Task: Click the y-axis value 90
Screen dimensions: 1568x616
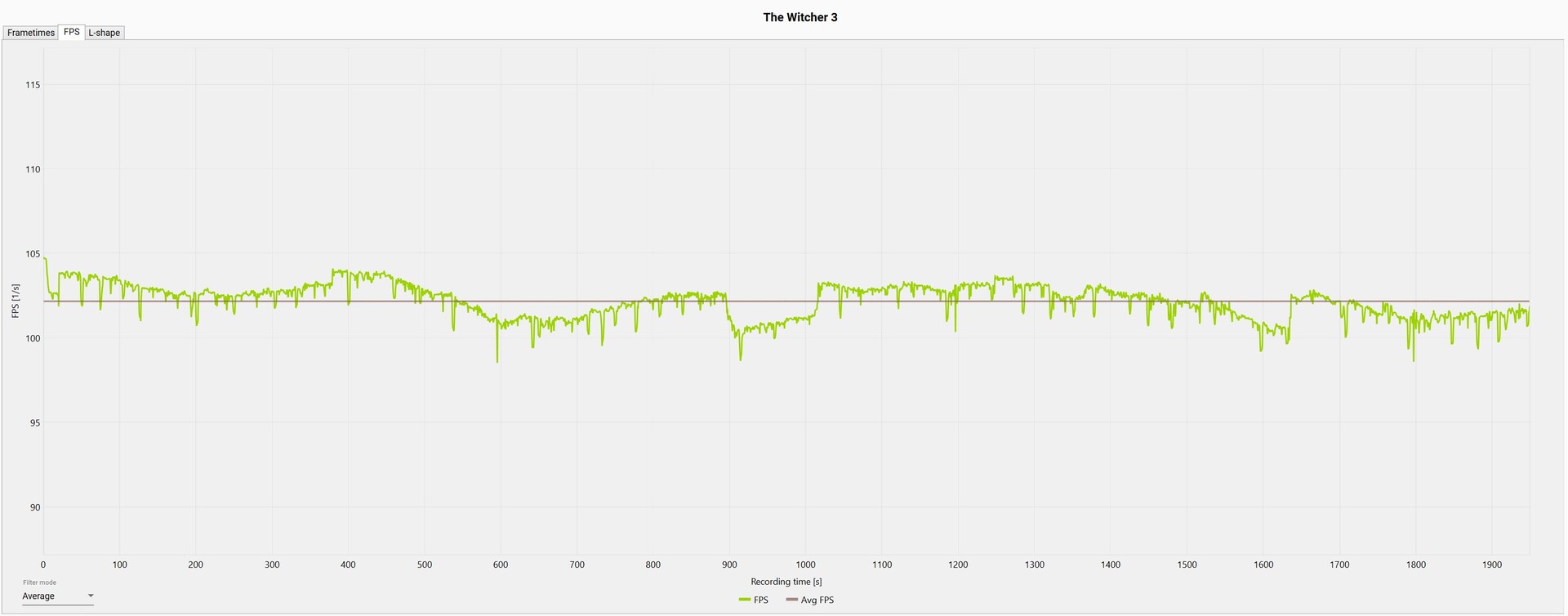Action: (x=35, y=507)
